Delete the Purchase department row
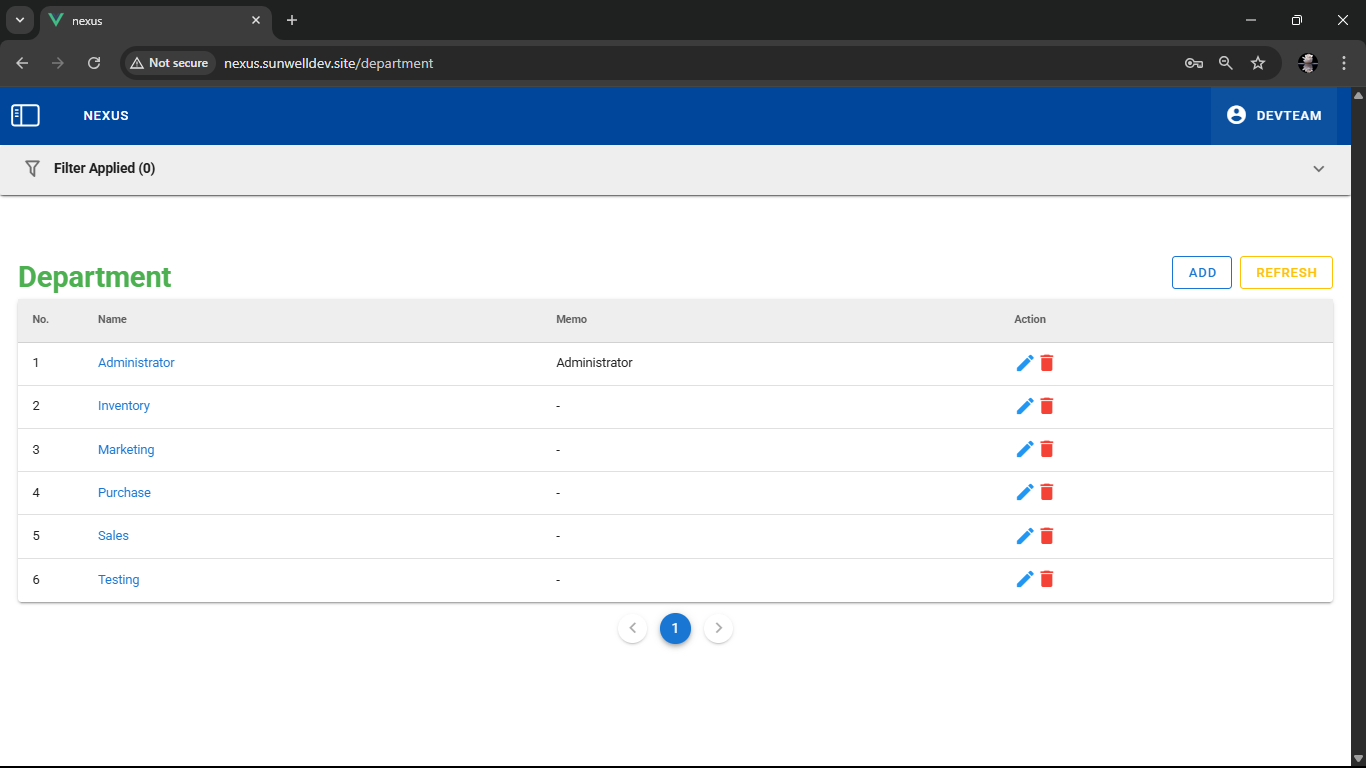Screen dimensions: 1366x768 pos(1047,493)
